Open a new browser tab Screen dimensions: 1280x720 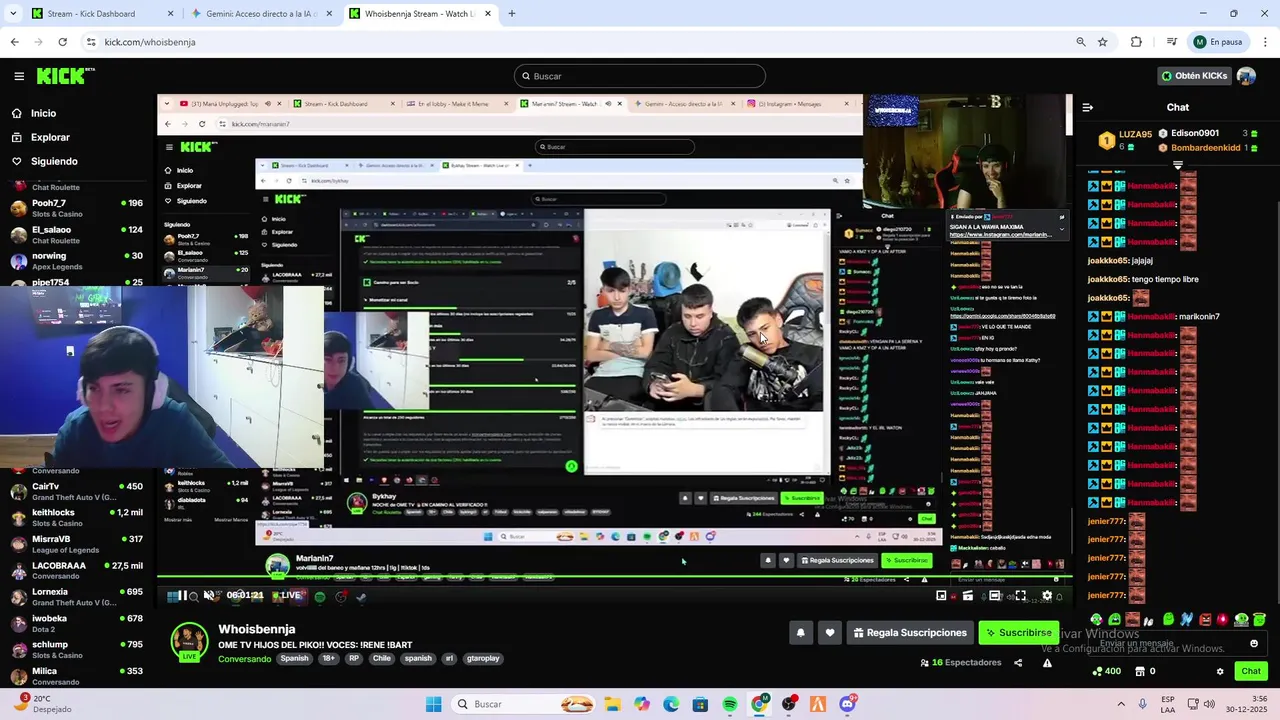(x=511, y=14)
